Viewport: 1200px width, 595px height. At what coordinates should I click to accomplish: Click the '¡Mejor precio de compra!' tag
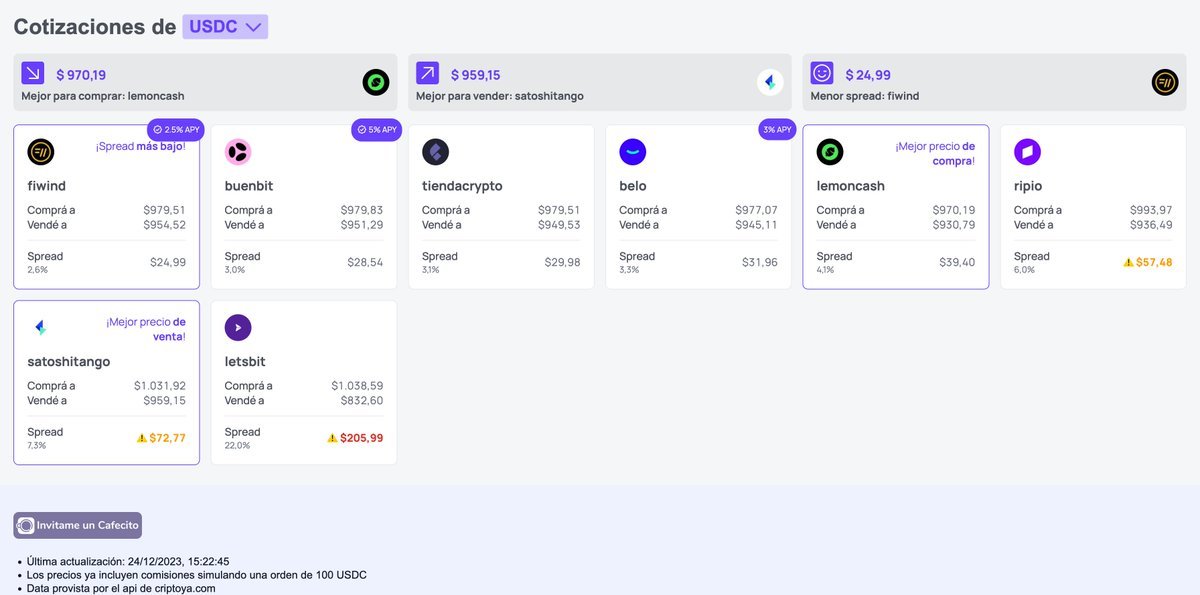click(935, 153)
